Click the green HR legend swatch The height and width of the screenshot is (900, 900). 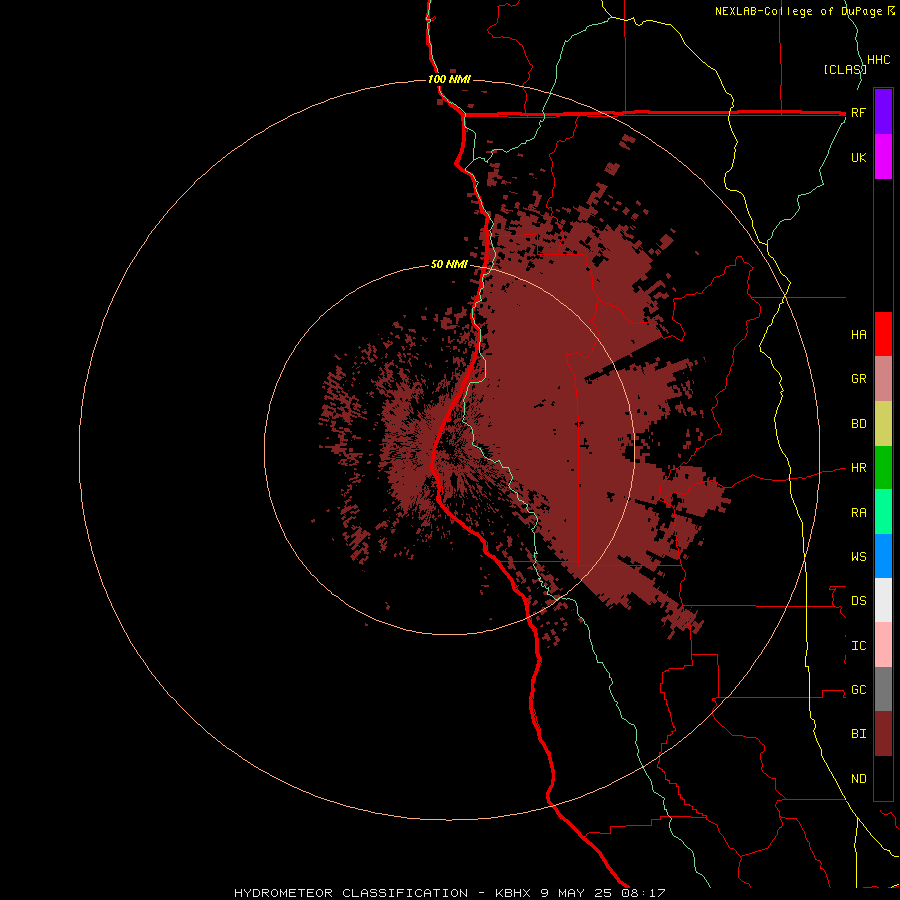(883, 468)
